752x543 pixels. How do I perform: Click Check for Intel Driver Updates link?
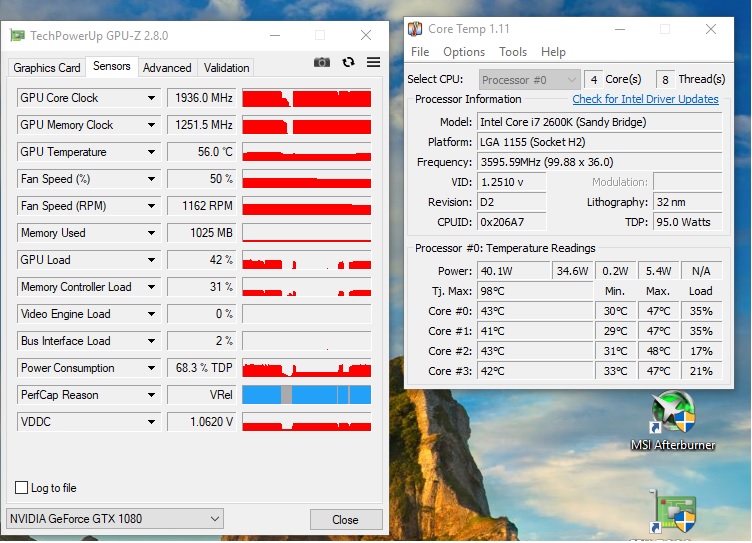pyautogui.click(x=645, y=99)
